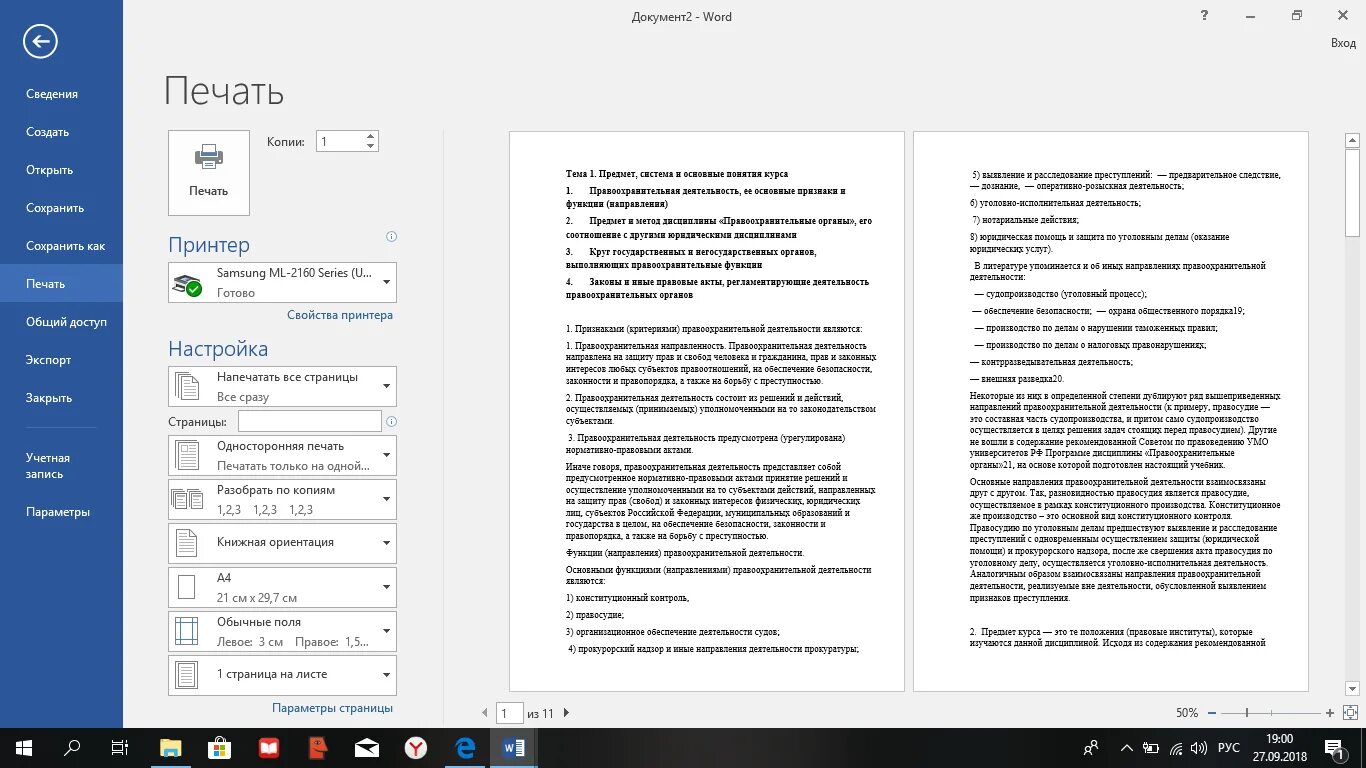
Task: Decrease copies with the down spinner
Action: coord(371,146)
